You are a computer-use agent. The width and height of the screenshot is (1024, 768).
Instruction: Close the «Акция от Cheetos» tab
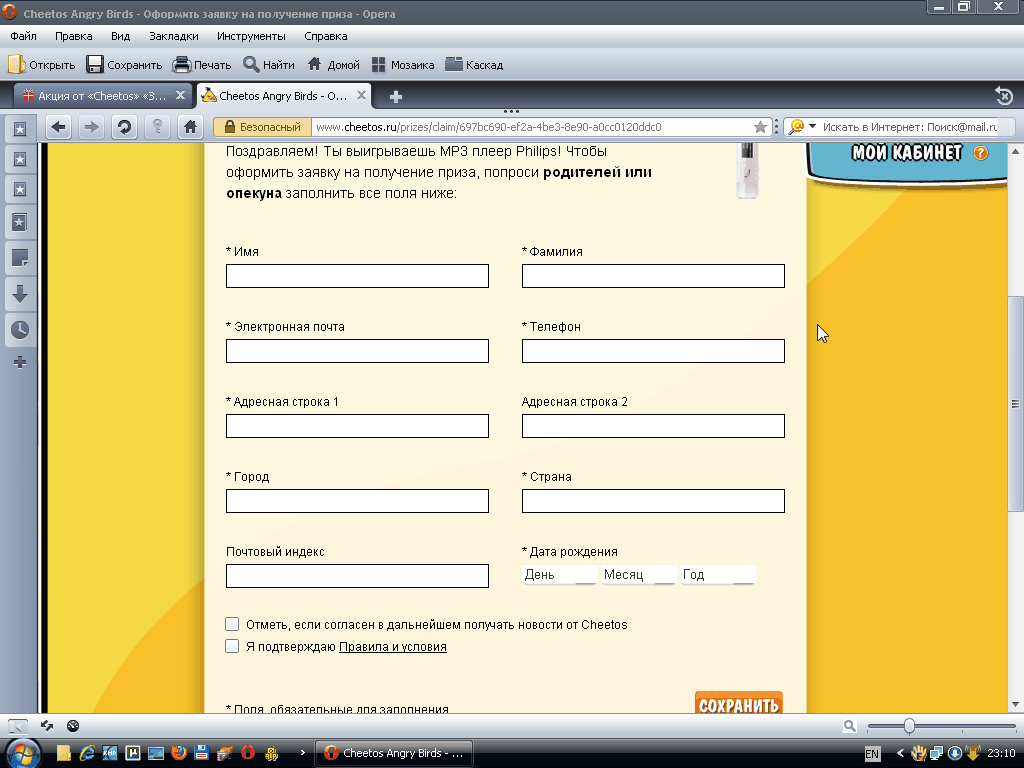coord(180,95)
